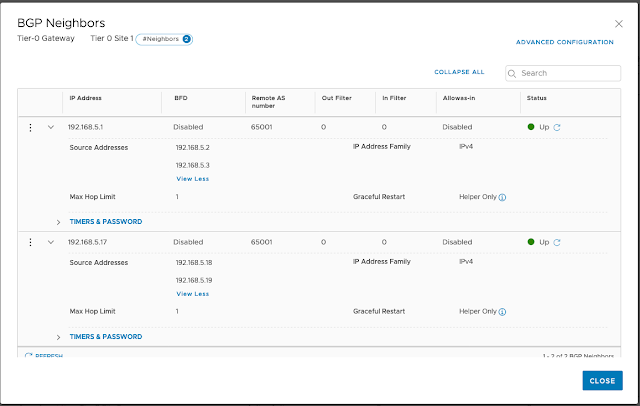The image size is (640, 406).
Task: Click info icon beside second Helper Only
Action: pos(502,311)
